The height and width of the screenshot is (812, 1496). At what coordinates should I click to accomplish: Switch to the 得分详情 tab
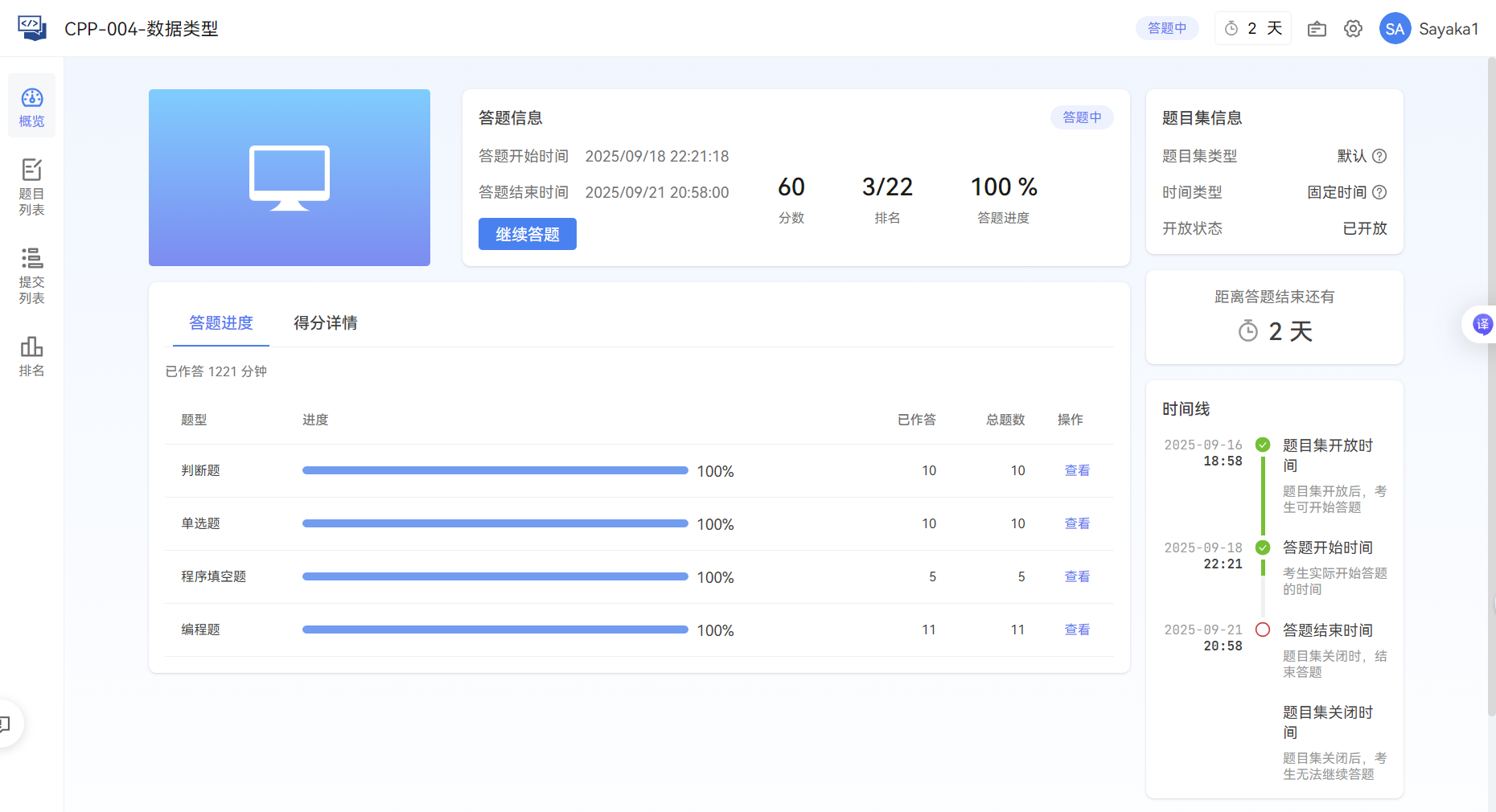(326, 323)
